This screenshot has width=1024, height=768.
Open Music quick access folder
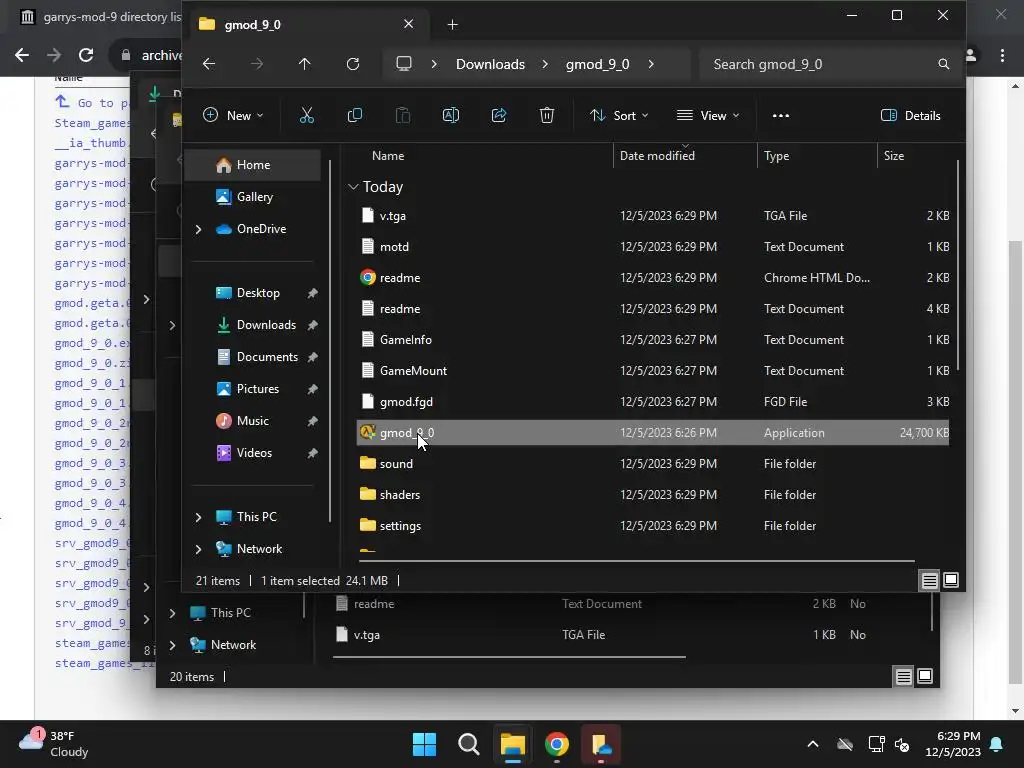(253, 421)
